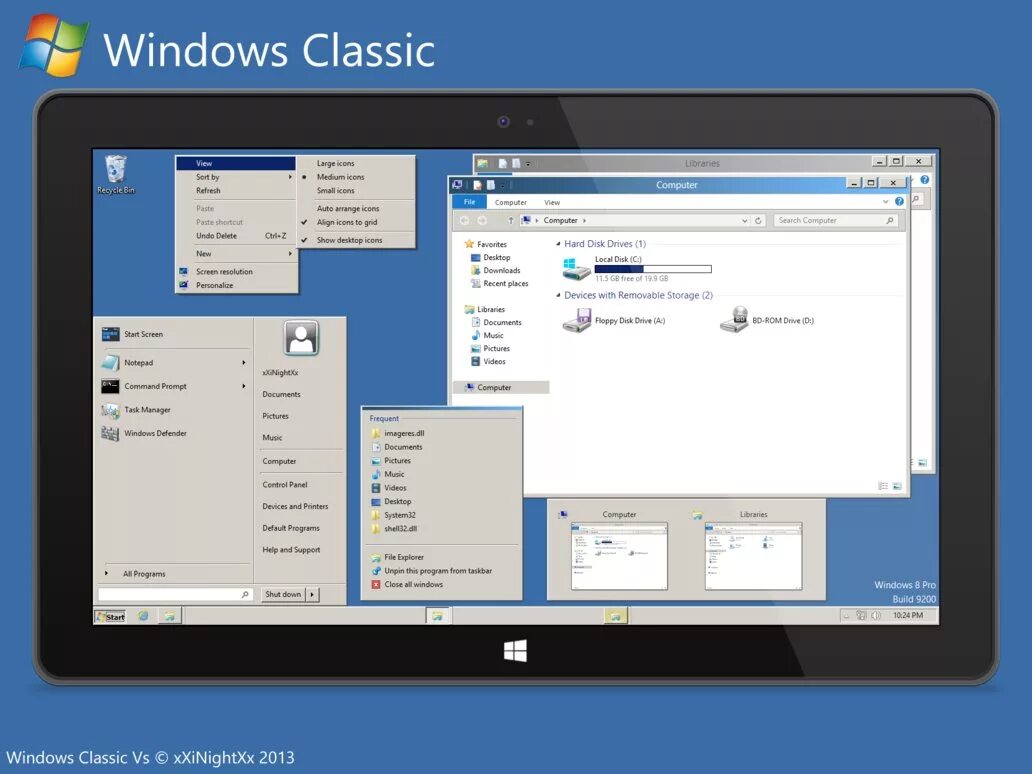Open the Recycle Bin desktop icon

115,169
